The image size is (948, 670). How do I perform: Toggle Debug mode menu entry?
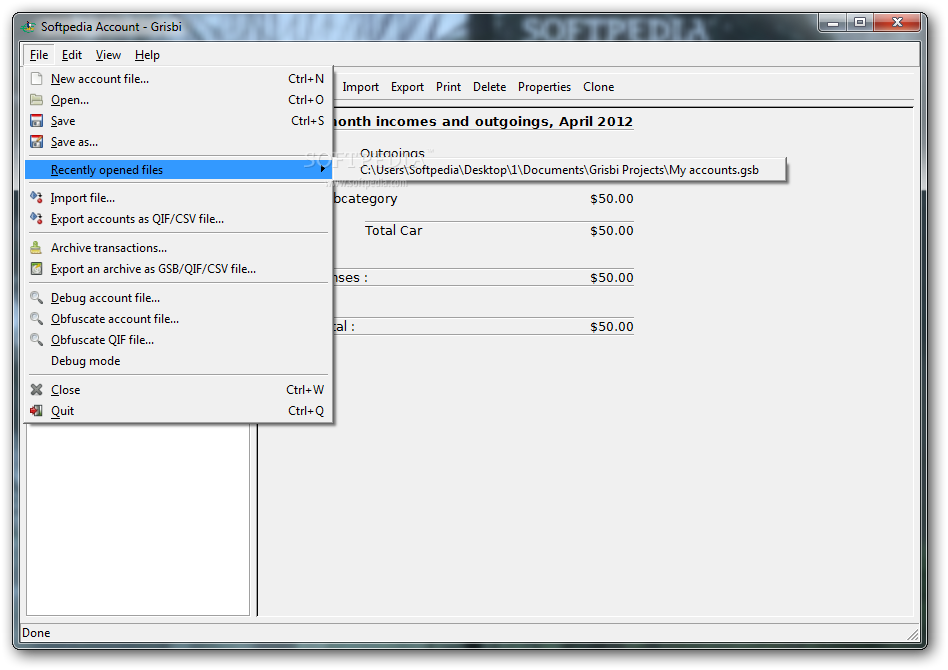point(178,361)
